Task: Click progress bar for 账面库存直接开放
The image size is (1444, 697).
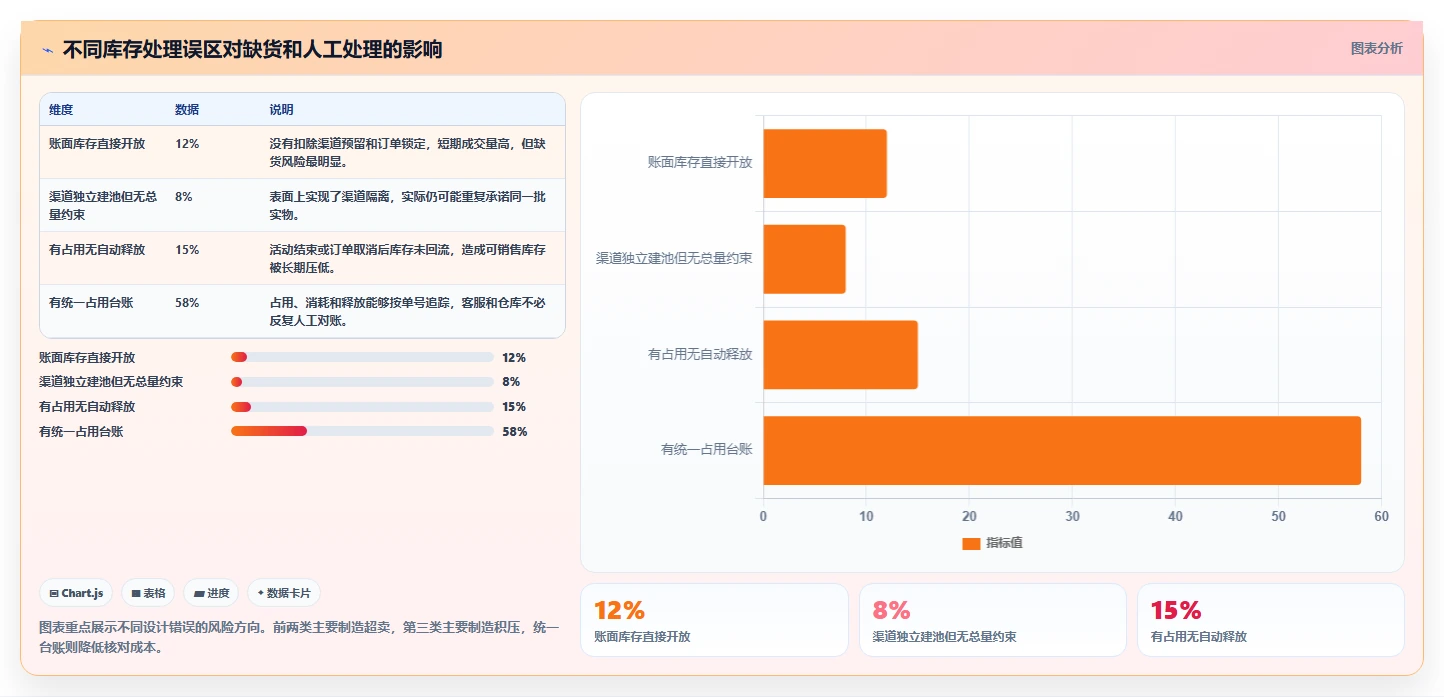Action: (362, 357)
